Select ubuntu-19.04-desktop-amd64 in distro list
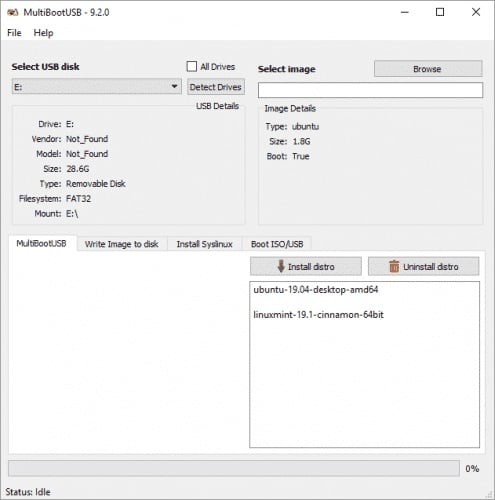This screenshot has height=500, width=495. [x=316, y=290]
